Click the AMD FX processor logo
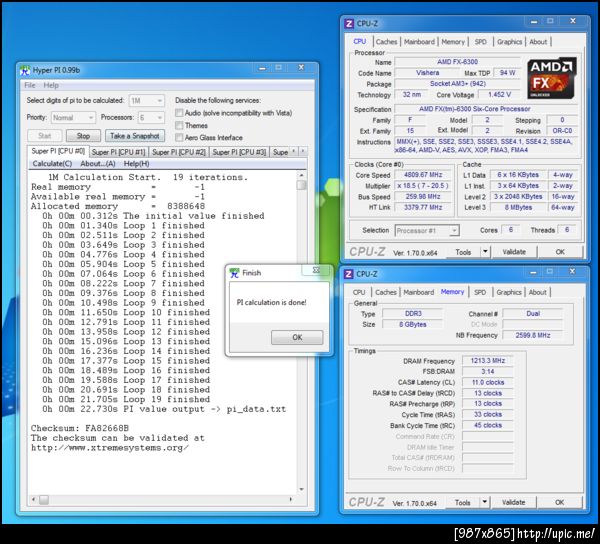 pyautogui.click(x=551, y=78)
